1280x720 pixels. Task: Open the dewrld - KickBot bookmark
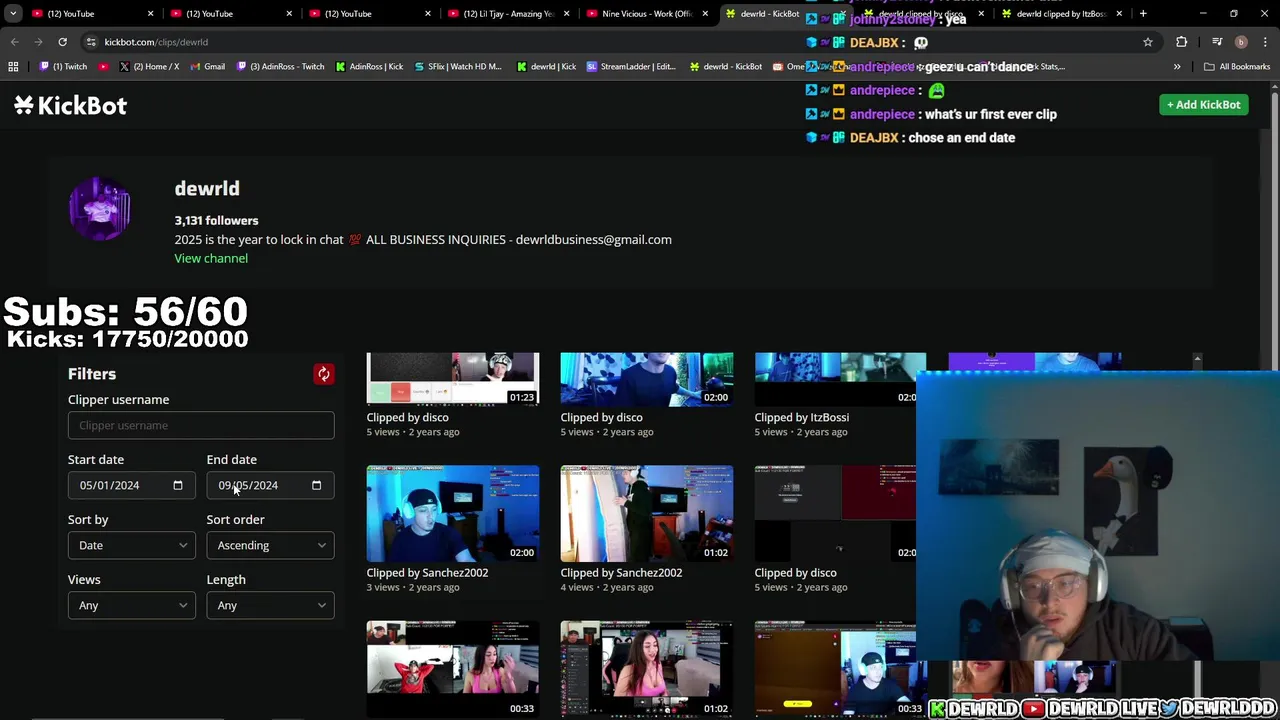(726, 66)
